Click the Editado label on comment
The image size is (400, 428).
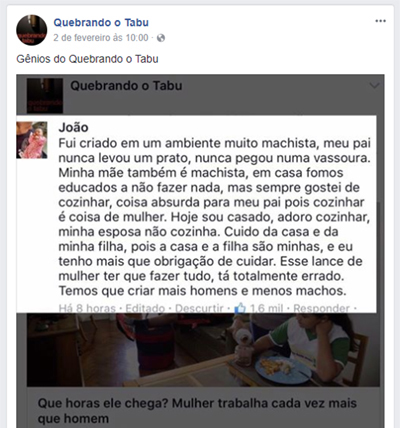(145, 308)
